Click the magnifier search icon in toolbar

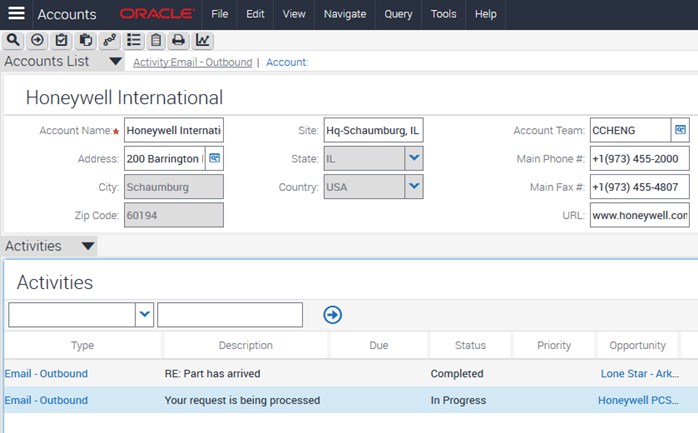pyautogui.click(x=13, y=40)
